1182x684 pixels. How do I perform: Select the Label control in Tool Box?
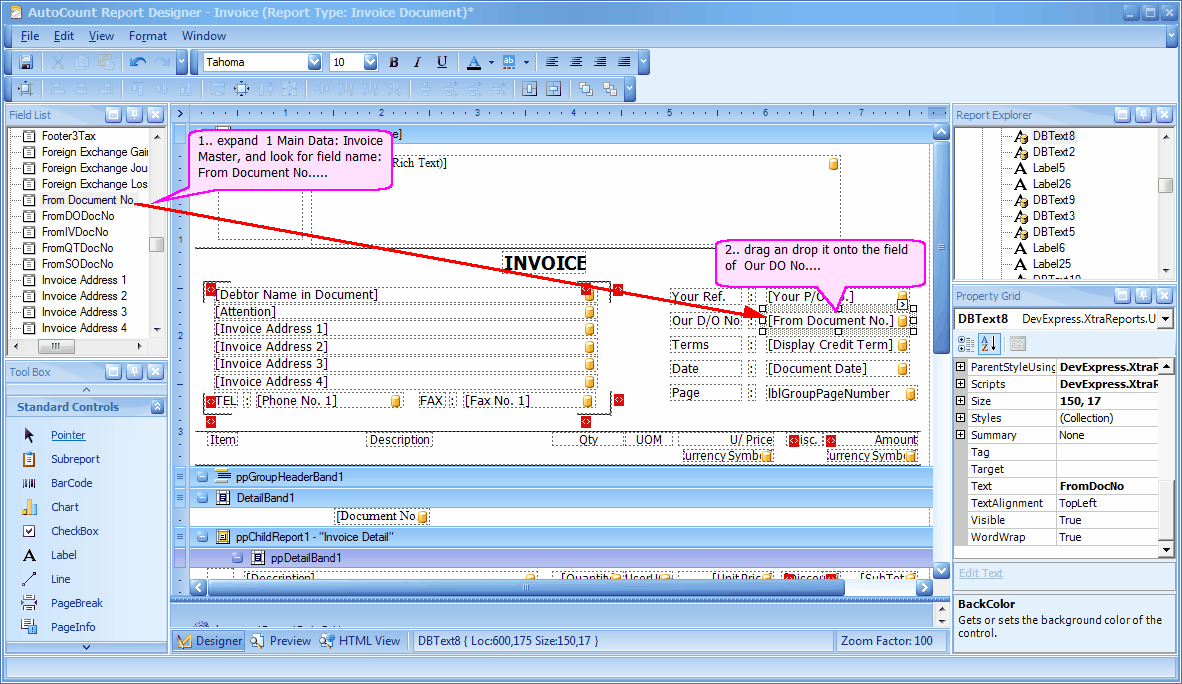tap(64, 555)
